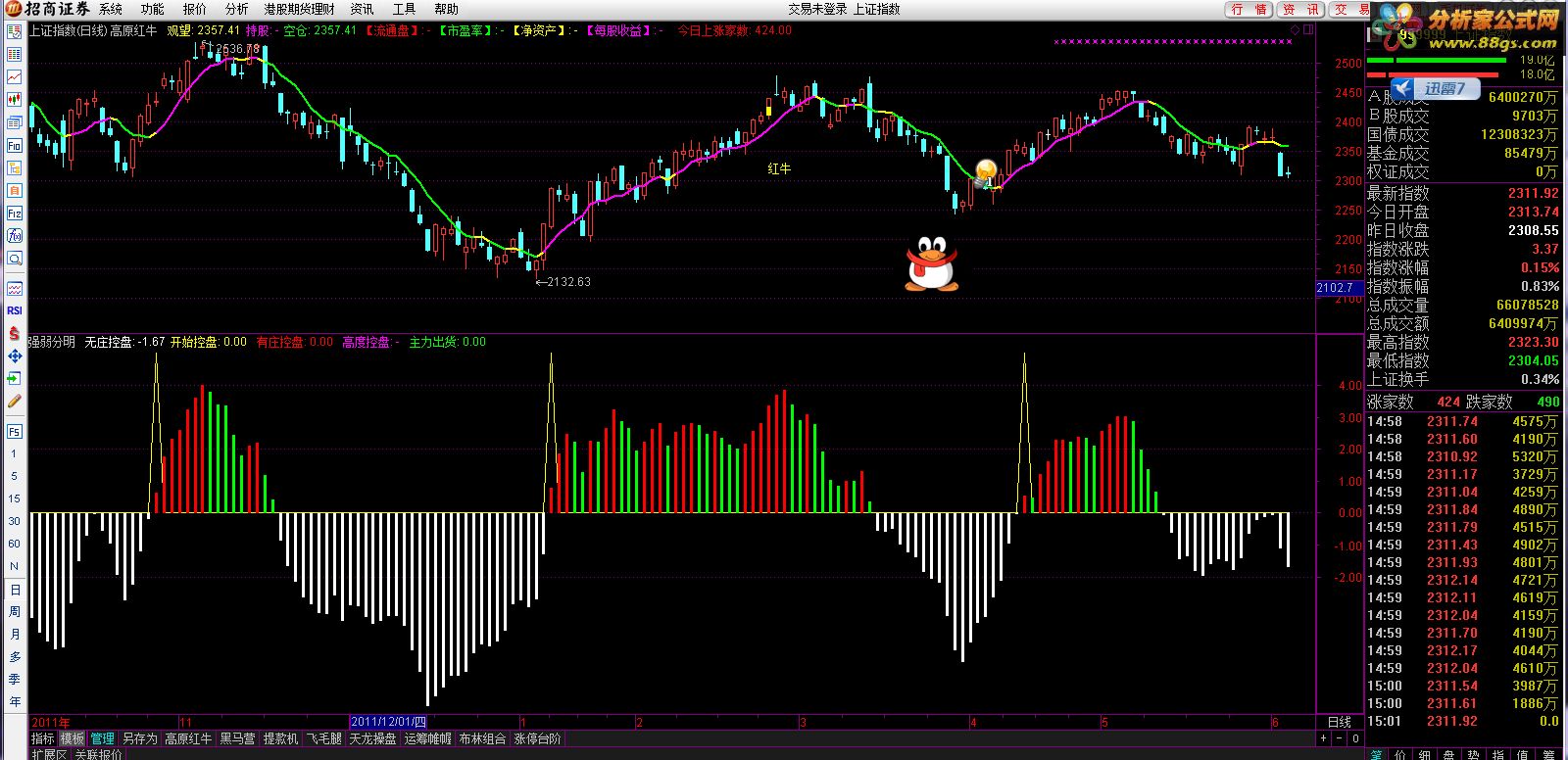Choose the 黑马营 template tab

pyautogui.click(x=237, y=738)
